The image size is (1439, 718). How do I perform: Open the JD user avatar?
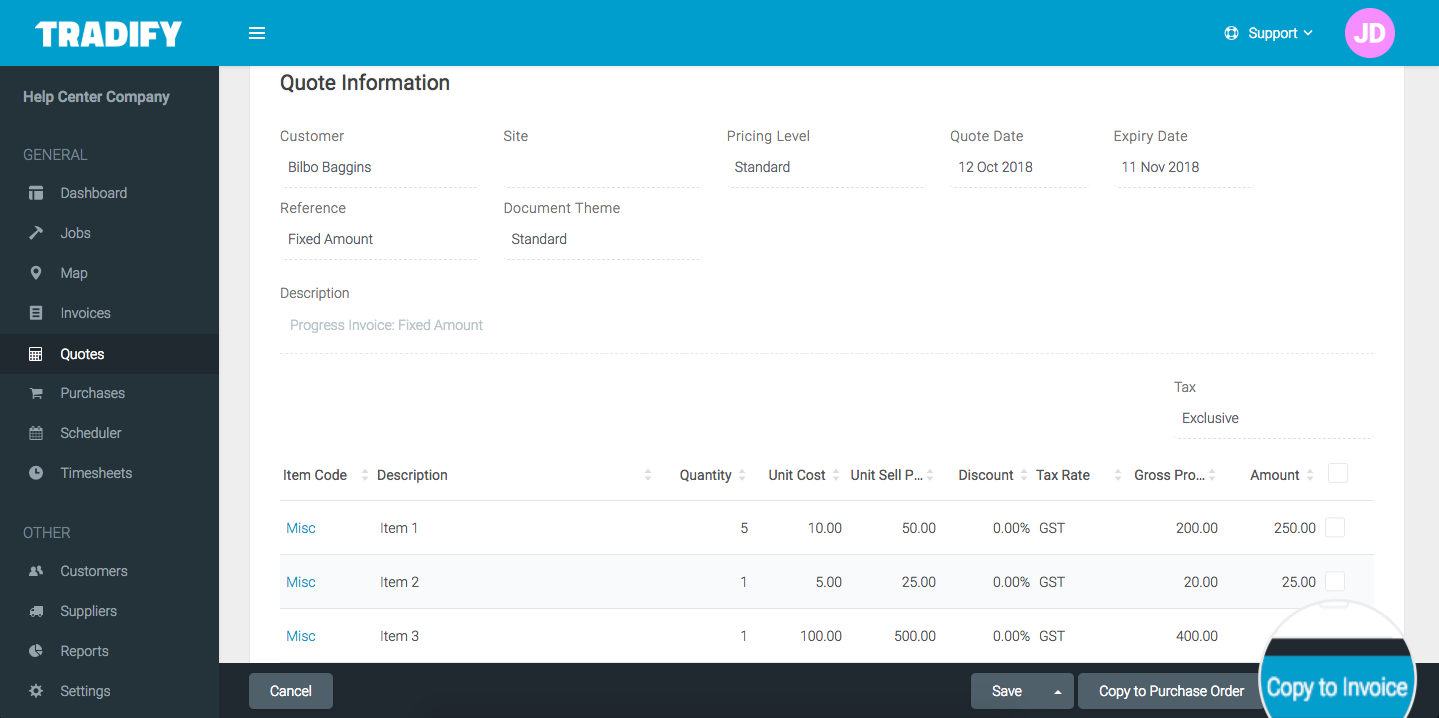[1369, 33]
